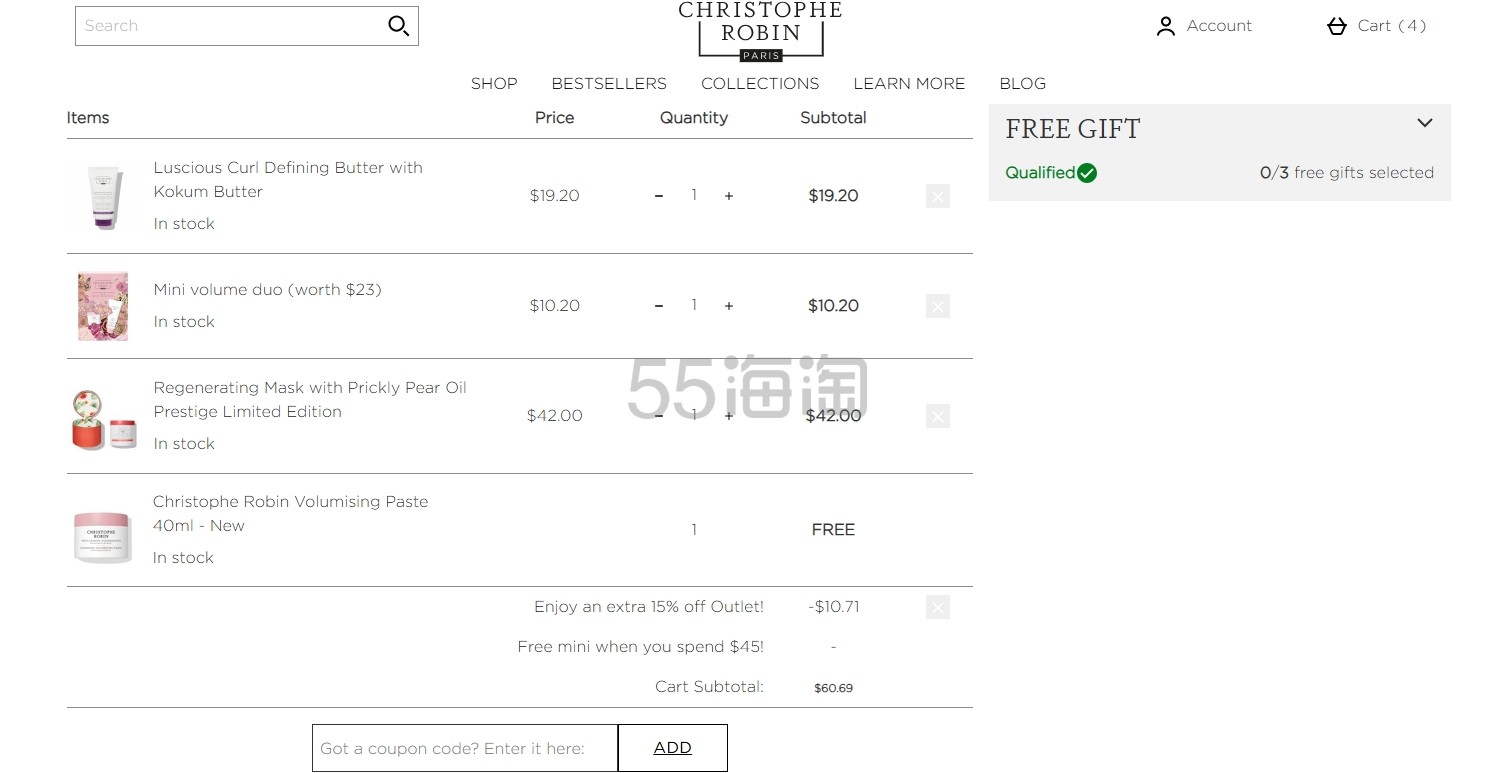Open the Cart basket icon
Viewport: 1495px width, 773px height.
1337,26
